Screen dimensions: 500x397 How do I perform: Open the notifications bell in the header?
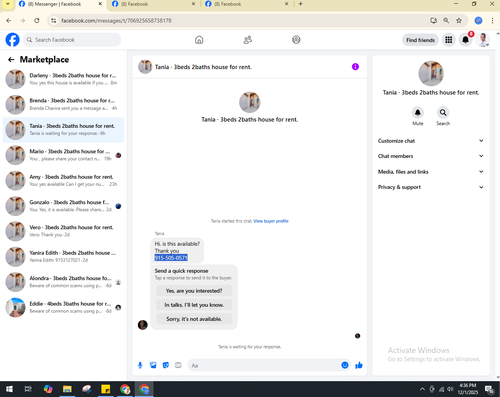pyautogui.click(x=466, y=40)
